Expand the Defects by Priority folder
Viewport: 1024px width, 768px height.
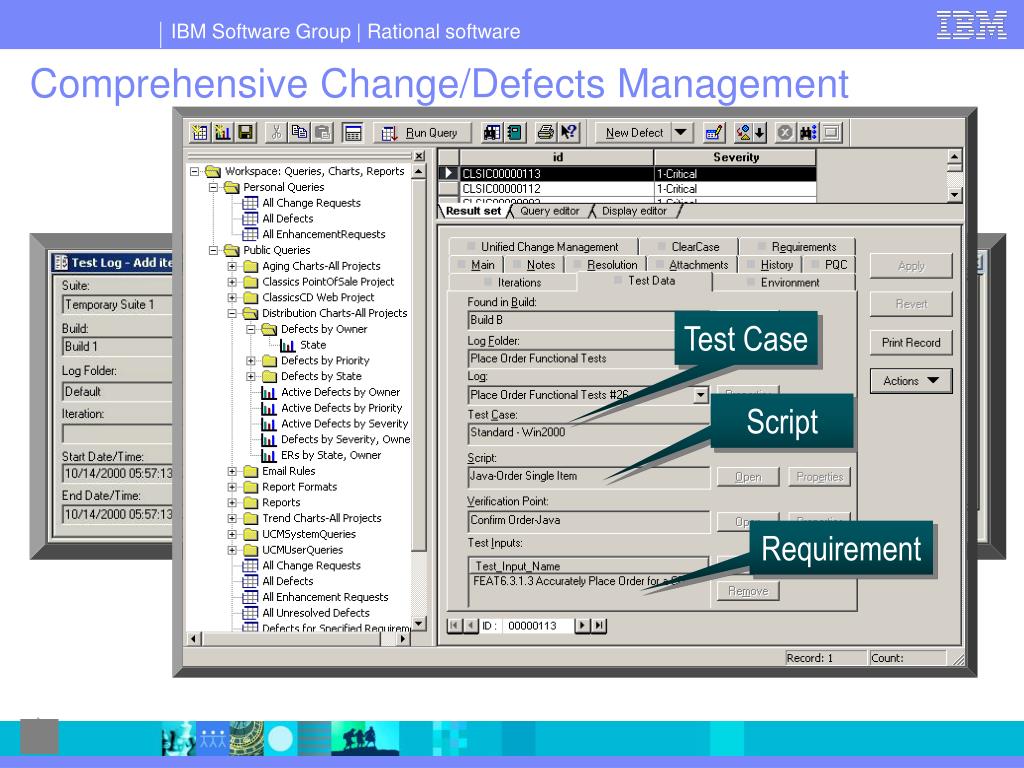251,360
